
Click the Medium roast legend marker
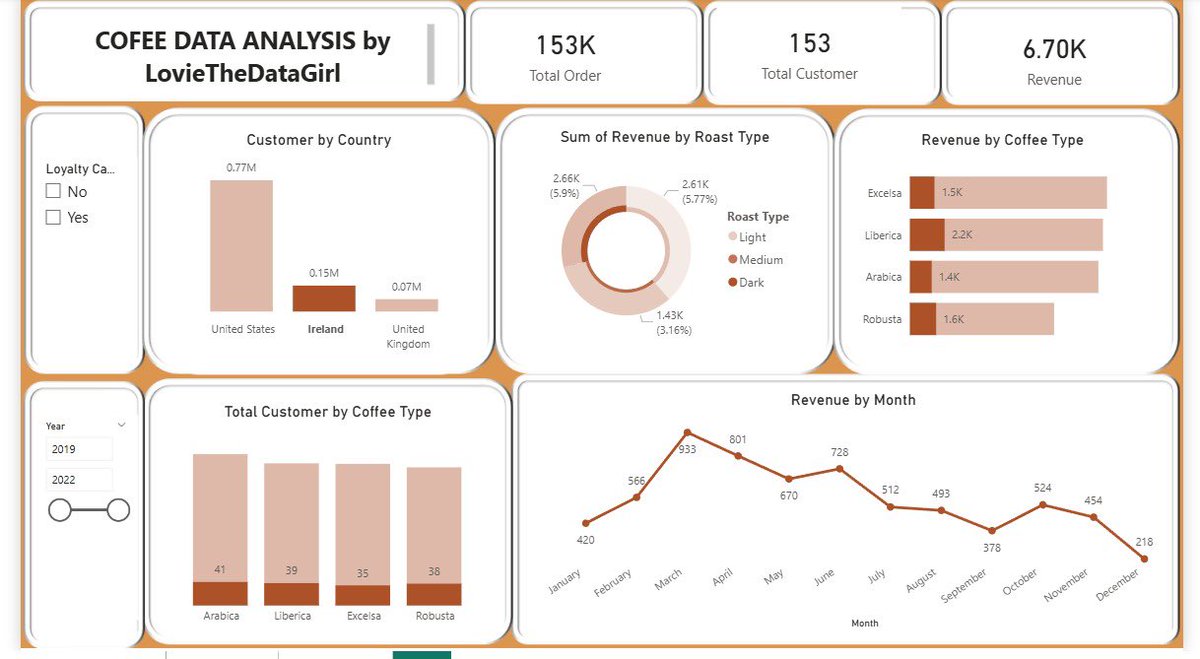[733, 260]
